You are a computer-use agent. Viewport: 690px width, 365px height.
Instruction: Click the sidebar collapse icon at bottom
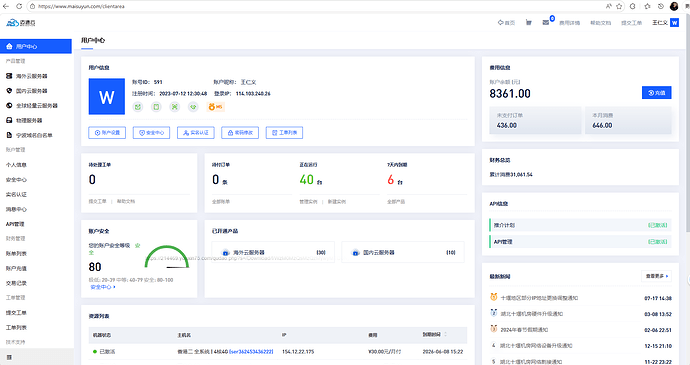pos(9,358)
